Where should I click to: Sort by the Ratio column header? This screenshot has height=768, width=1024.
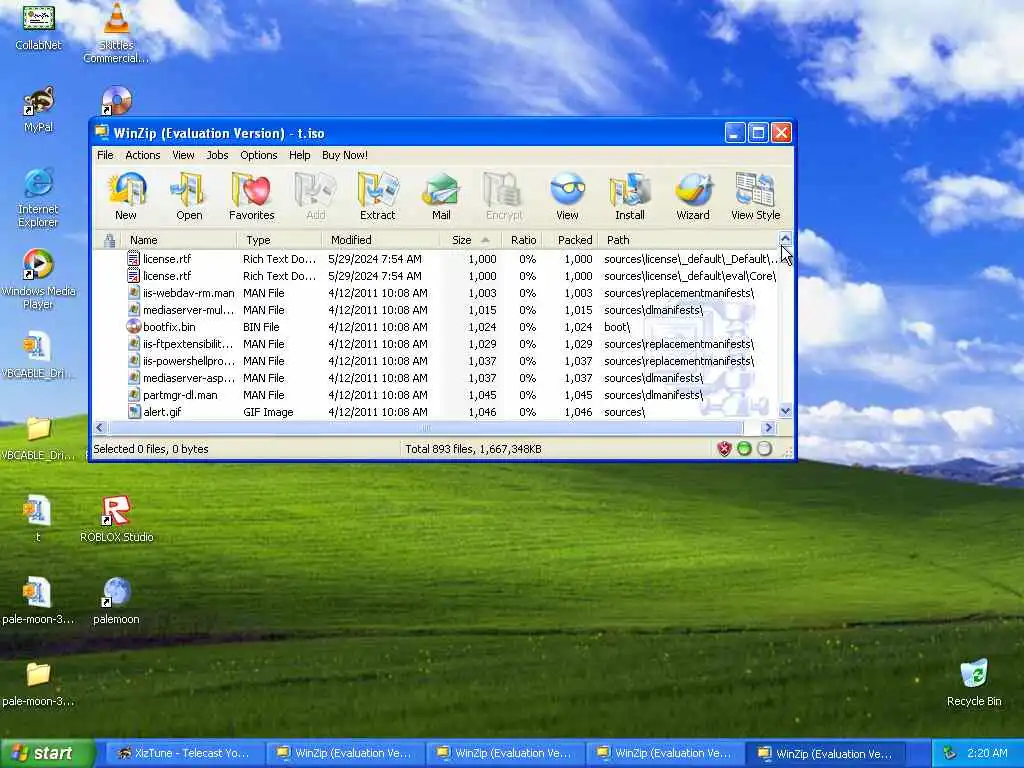[x=522, y=240]
